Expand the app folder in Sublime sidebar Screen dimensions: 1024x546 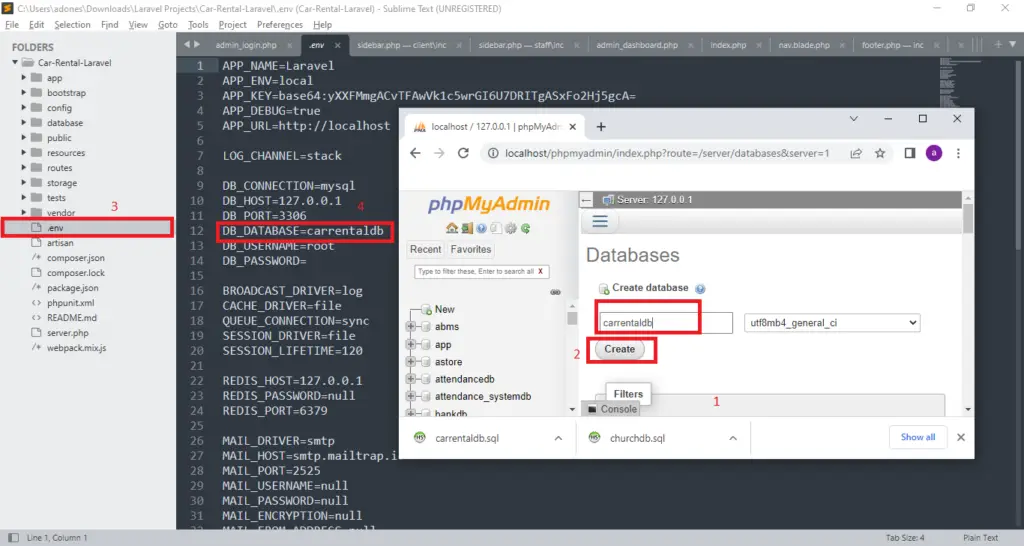coord(24,77)
